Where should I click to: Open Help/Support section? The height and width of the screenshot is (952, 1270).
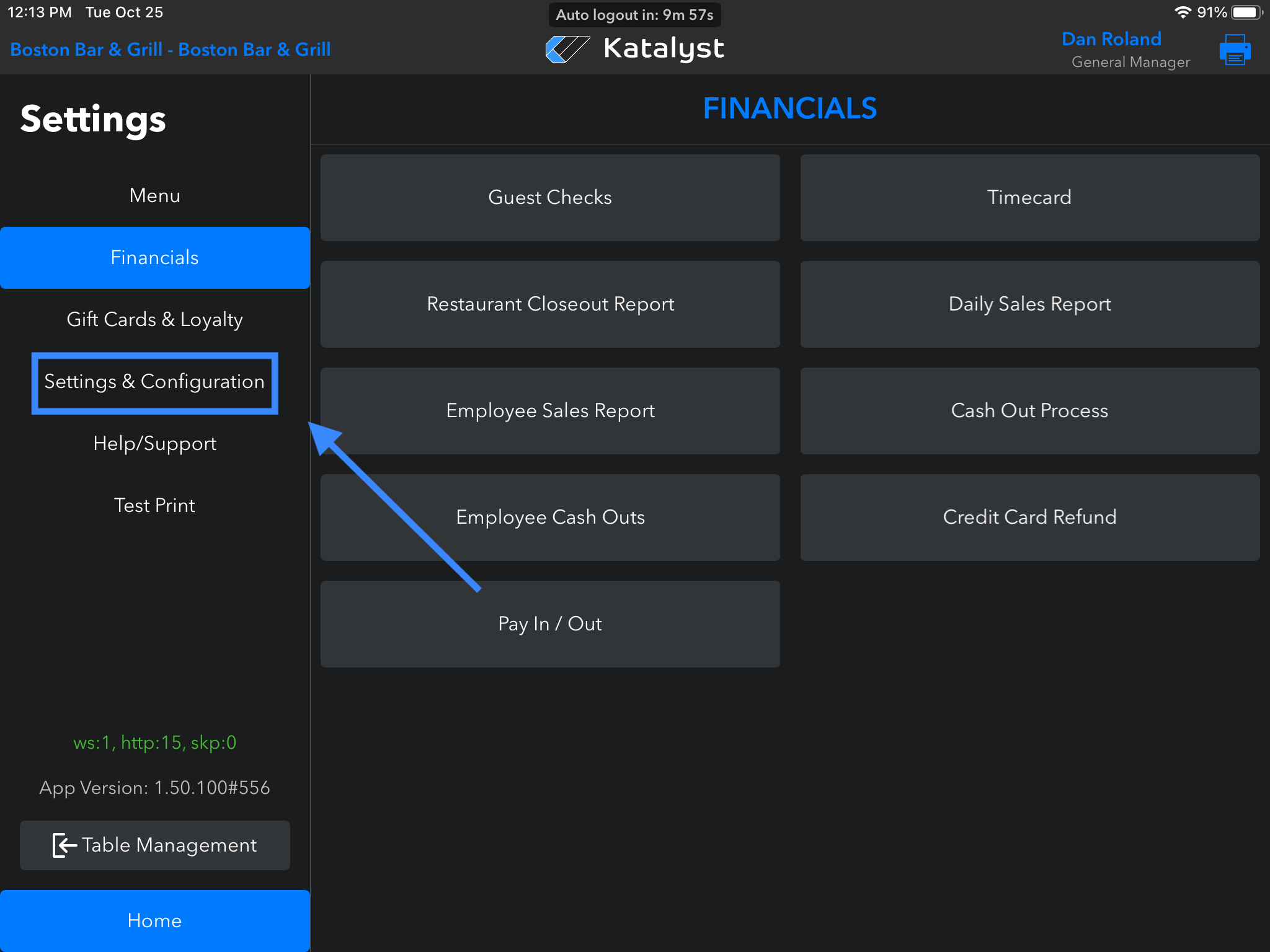(154, 444)
